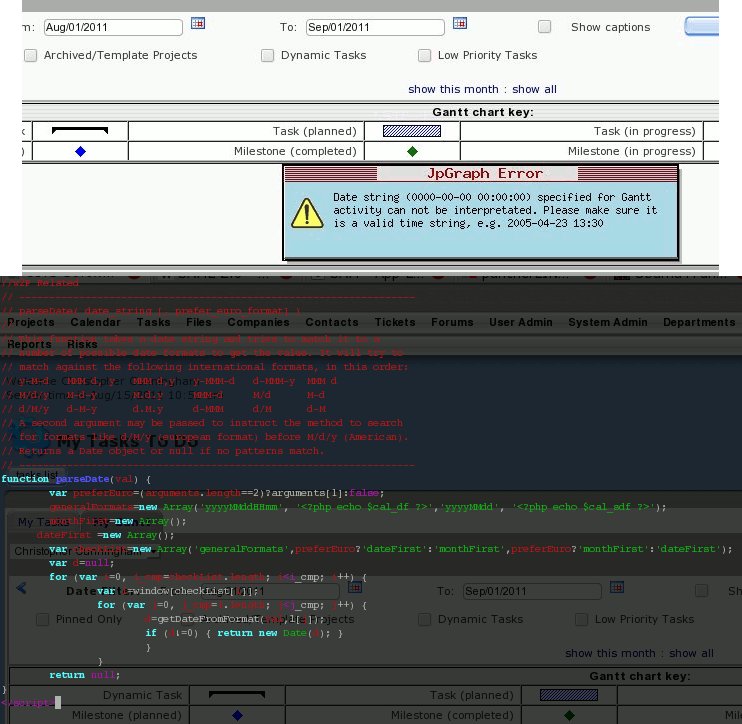Focus the Aug/01/2011 date field
The width and height of the screenshot is (742, 724).
point(113,27)
